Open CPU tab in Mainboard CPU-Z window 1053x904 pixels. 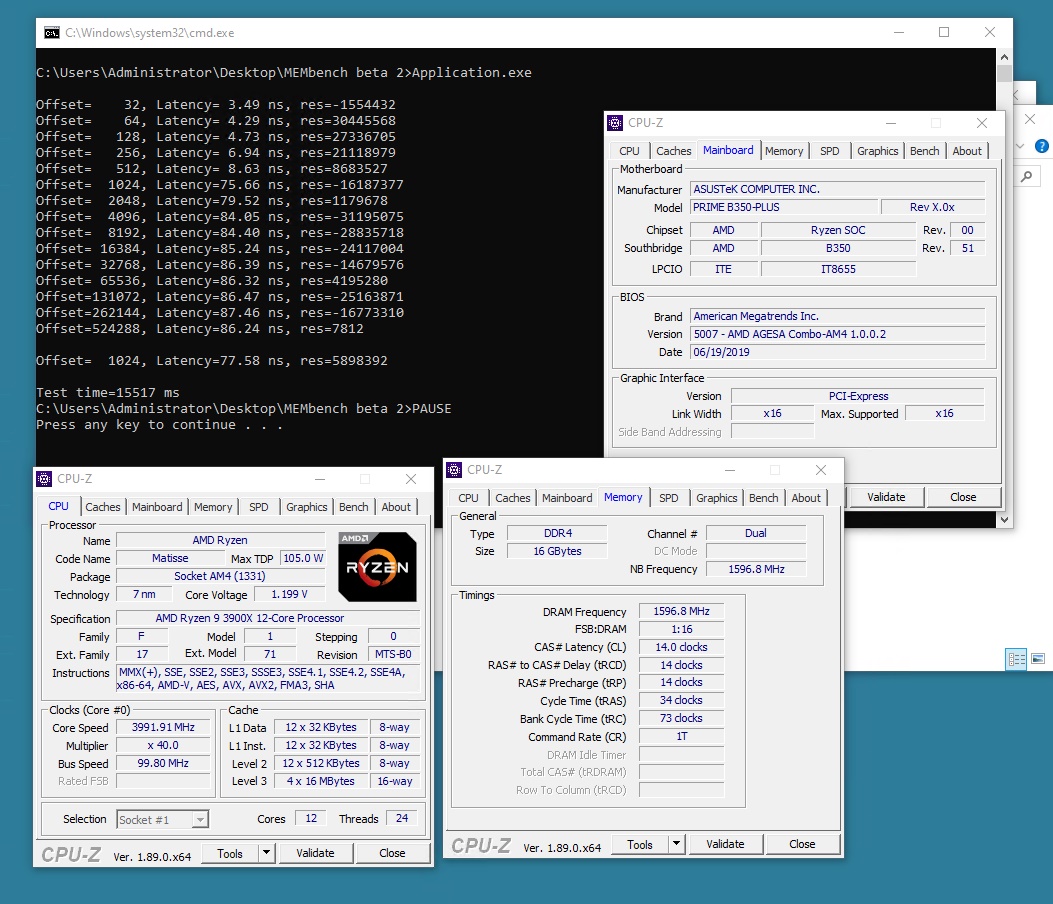[629, 151]
